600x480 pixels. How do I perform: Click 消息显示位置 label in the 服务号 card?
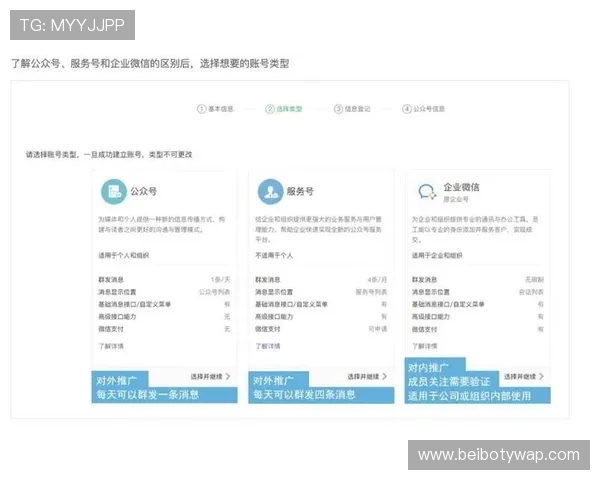[274, 292]
